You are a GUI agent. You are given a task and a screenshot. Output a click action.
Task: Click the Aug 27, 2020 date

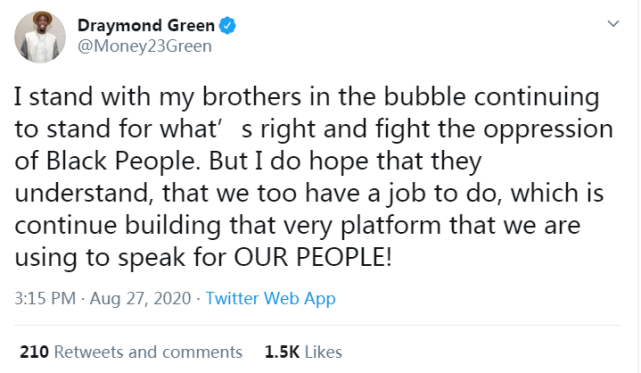pyautogui.click(x=140, y=298)
